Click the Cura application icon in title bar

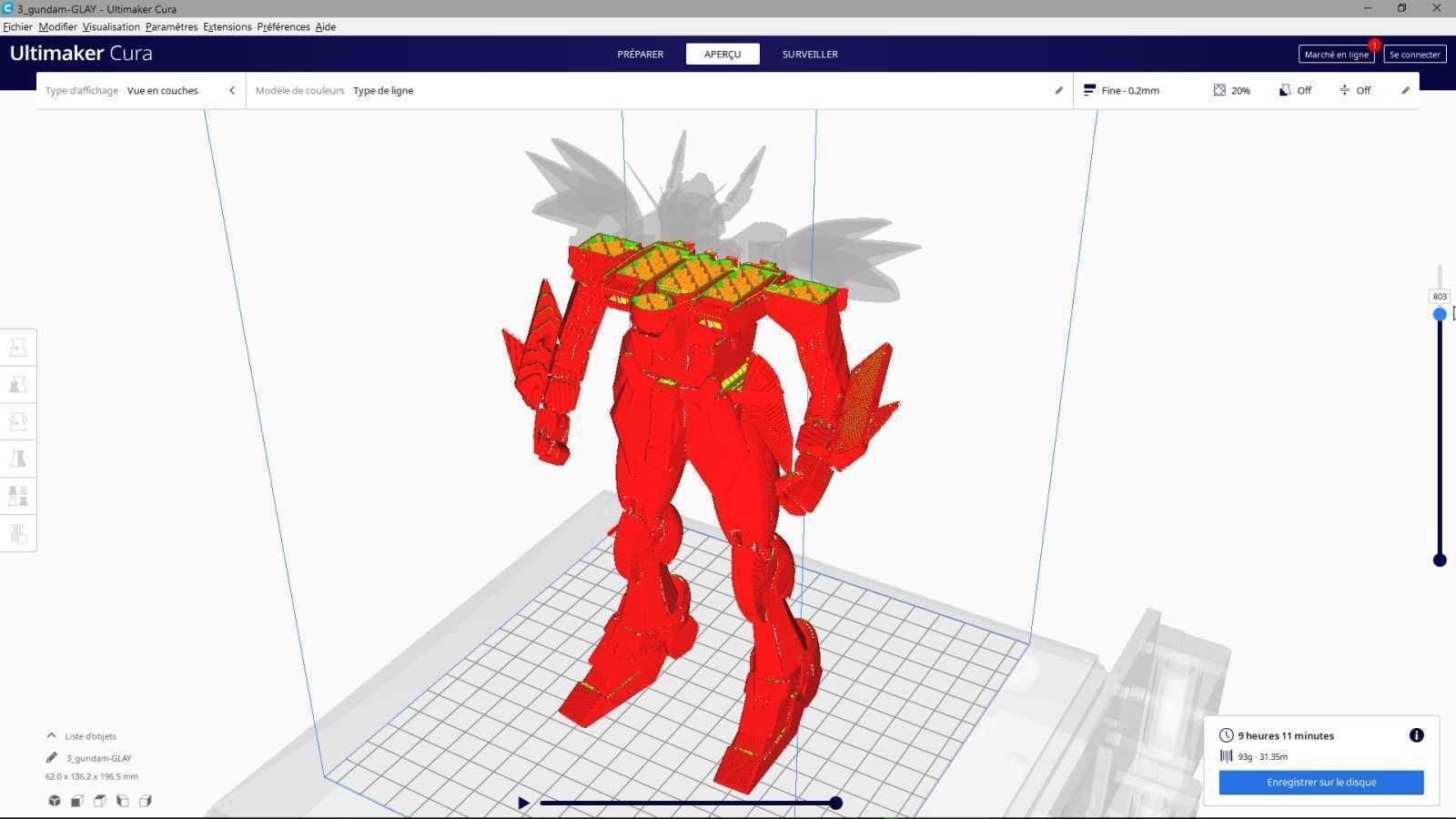point(7,8)
